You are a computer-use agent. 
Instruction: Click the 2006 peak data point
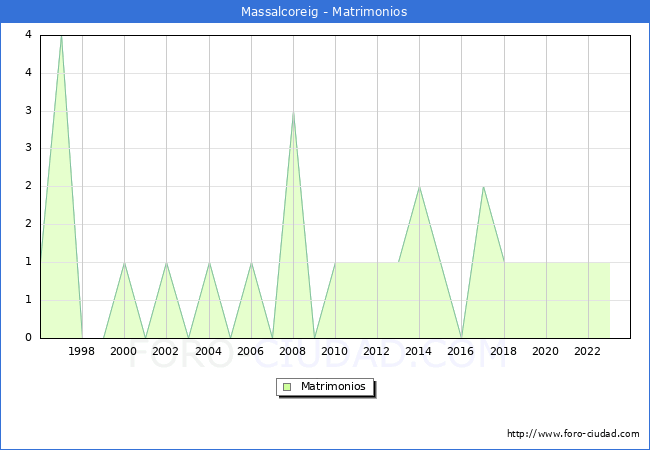coord(251,263)
